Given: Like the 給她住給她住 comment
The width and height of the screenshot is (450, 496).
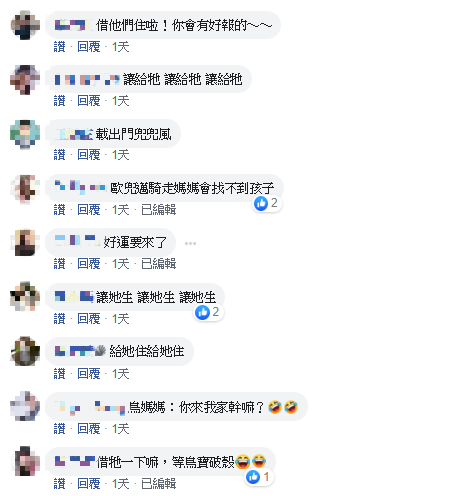Looking at the screenshot, I should click(60, 374).
